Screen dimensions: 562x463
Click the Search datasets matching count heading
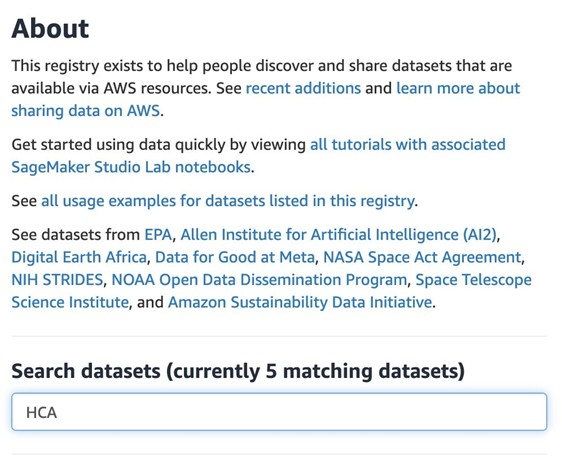pos(238,371)
